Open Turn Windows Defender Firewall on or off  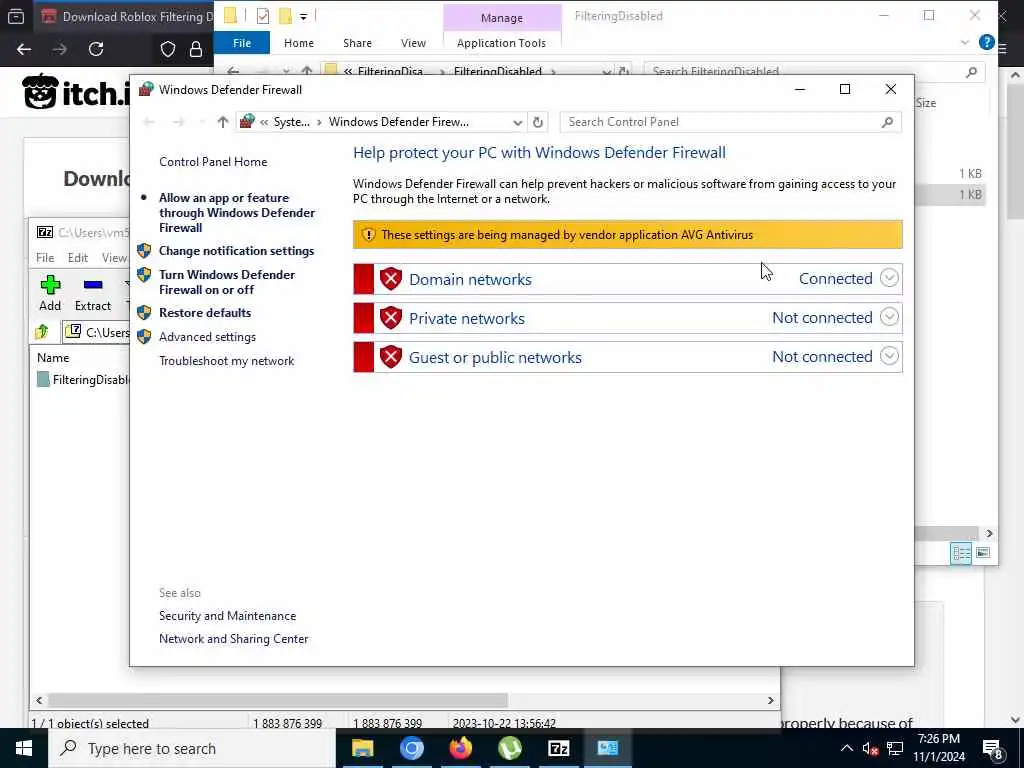click(227, 282)
